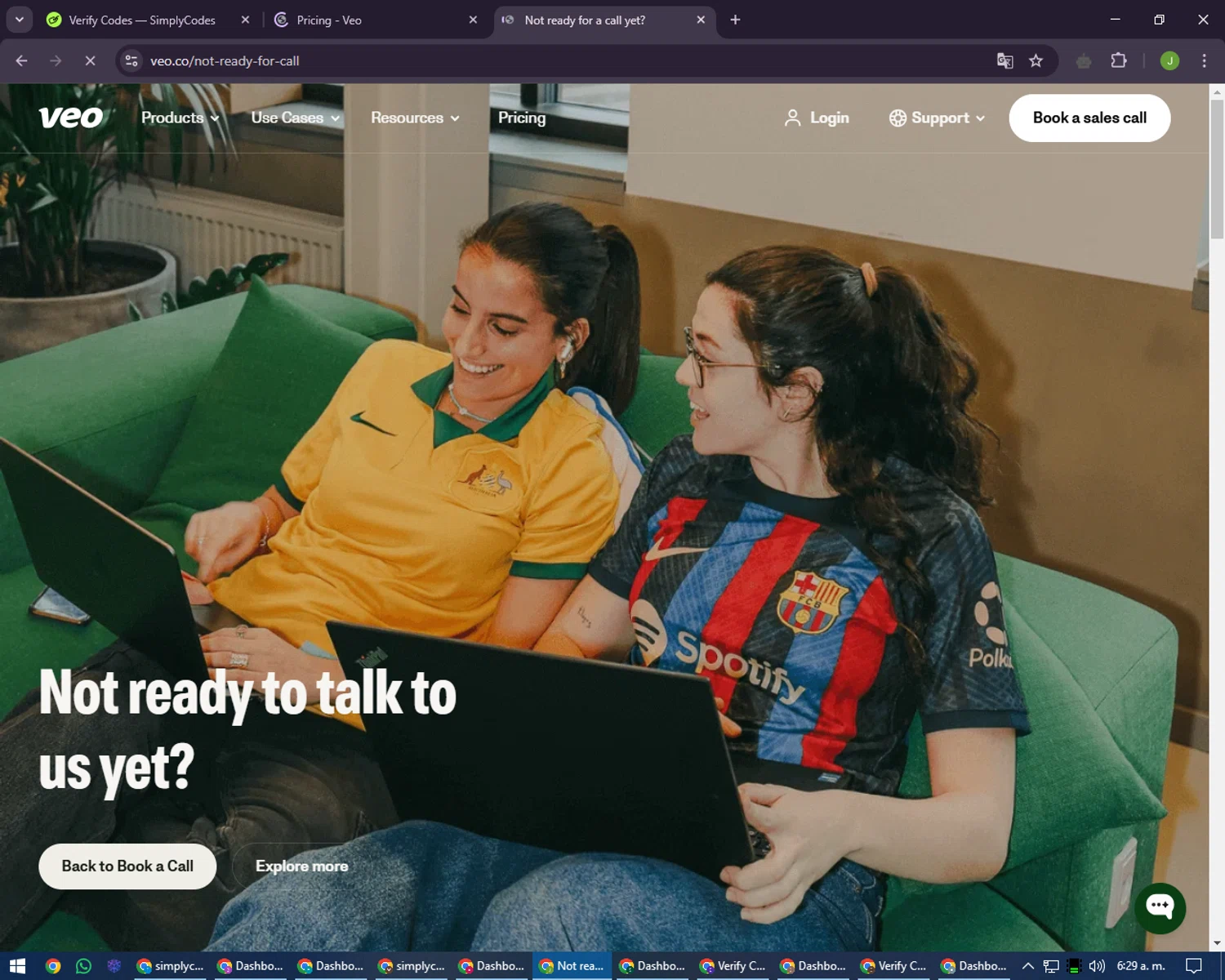The image size is (1225, 980).
Task: Expand the Products menu
Action: pyautogui.click(x=180, y=118)
